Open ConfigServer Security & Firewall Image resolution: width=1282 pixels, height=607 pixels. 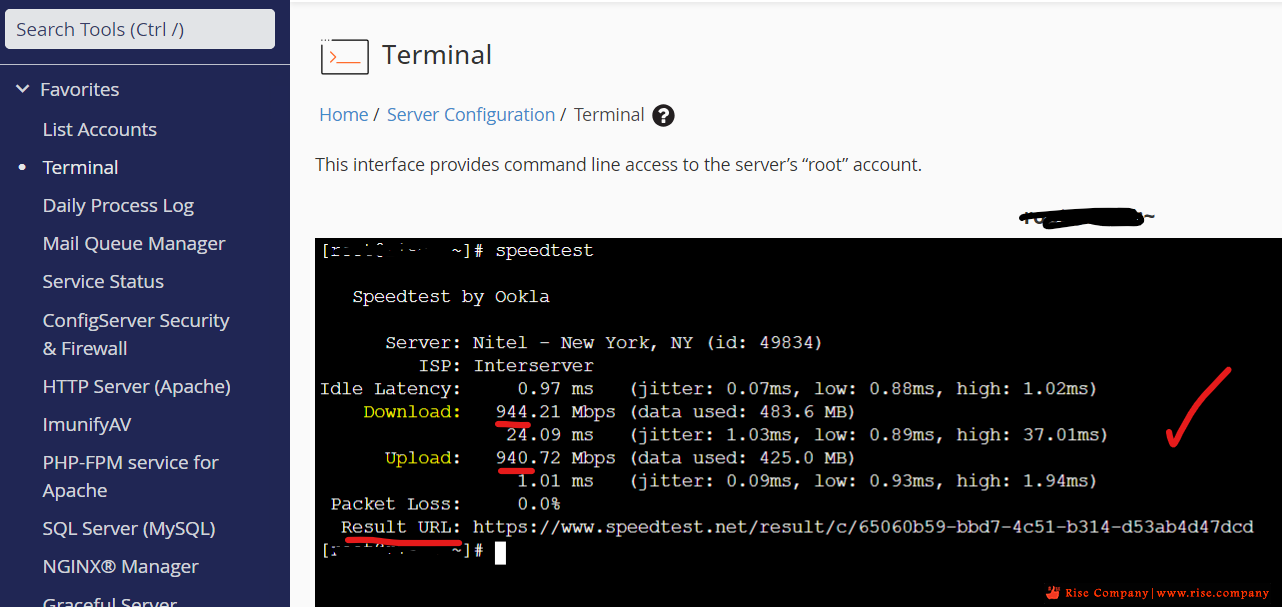pos(136,334)
